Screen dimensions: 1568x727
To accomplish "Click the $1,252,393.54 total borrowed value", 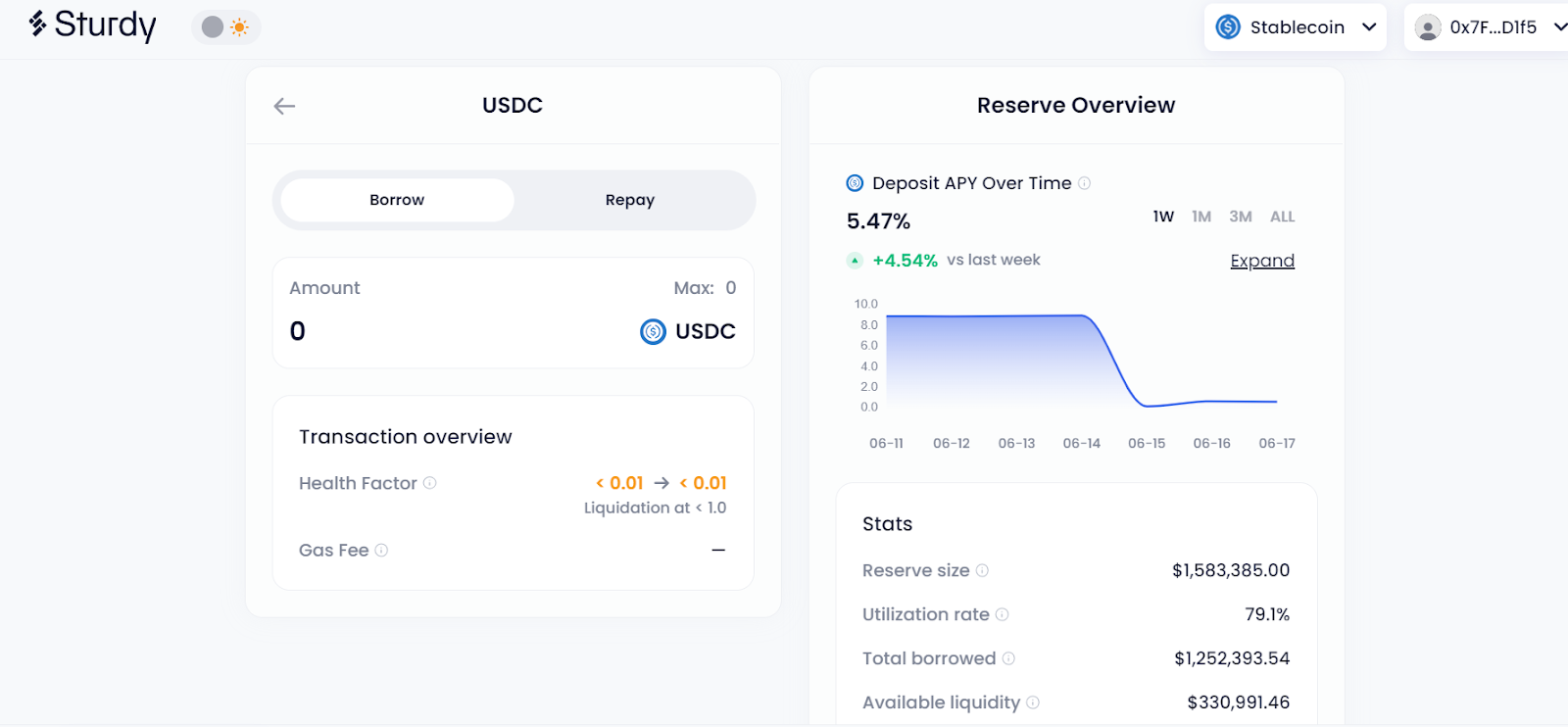I will point(1232,658).
